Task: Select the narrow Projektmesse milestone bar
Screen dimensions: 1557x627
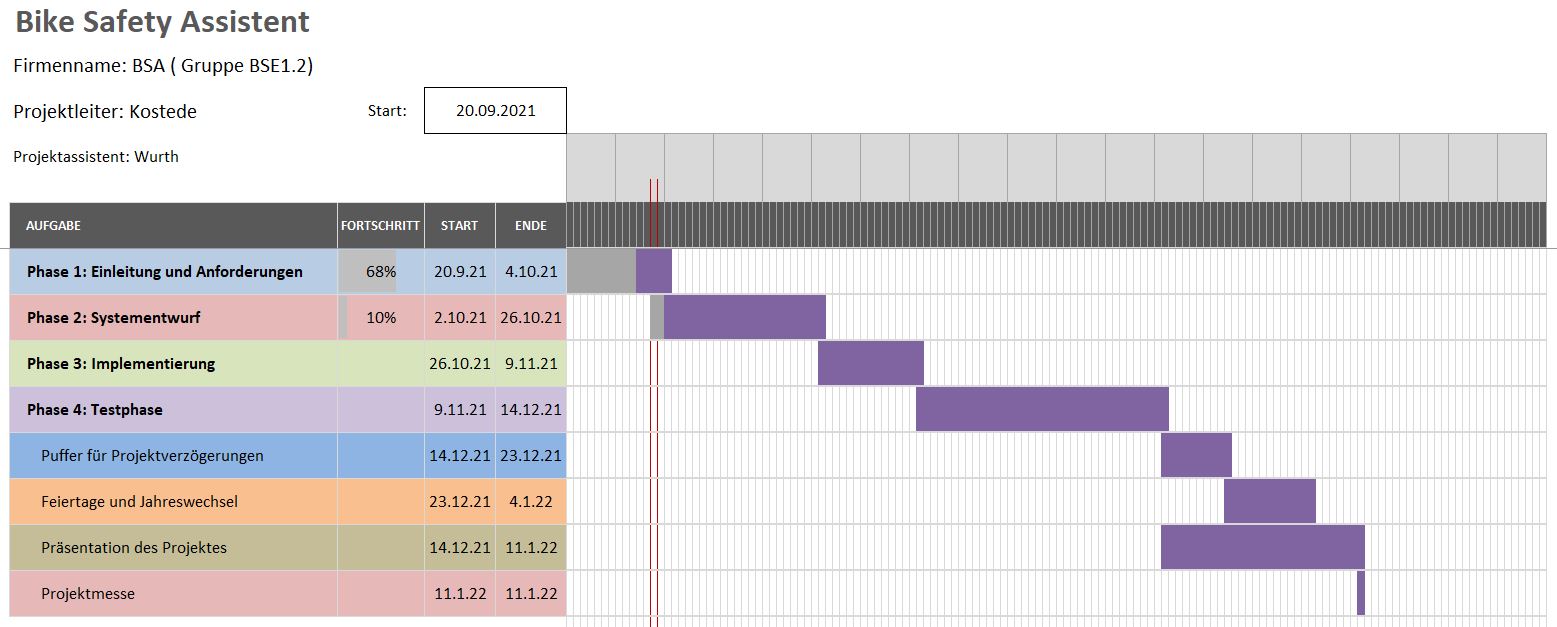Action: 1361,593
